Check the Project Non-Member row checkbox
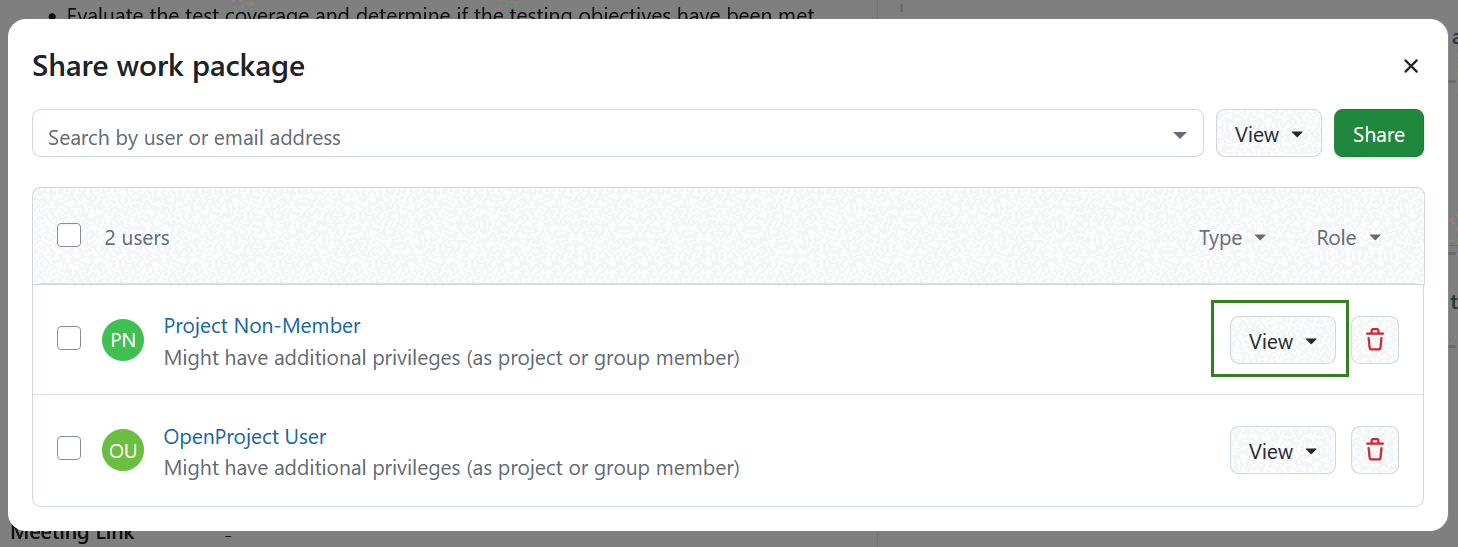Screen dimensions: 1458x547 pyautogui.click(x=69, y=338)
